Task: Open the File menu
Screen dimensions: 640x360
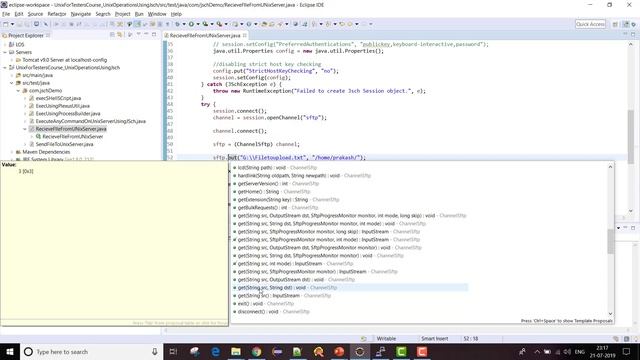Action: (6, 14)
